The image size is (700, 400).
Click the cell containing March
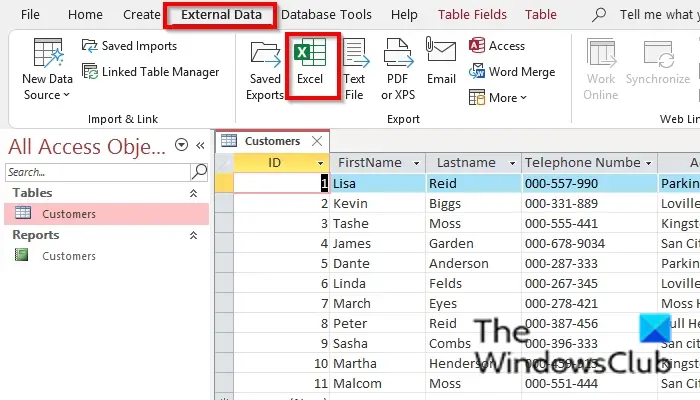(378, 304)
